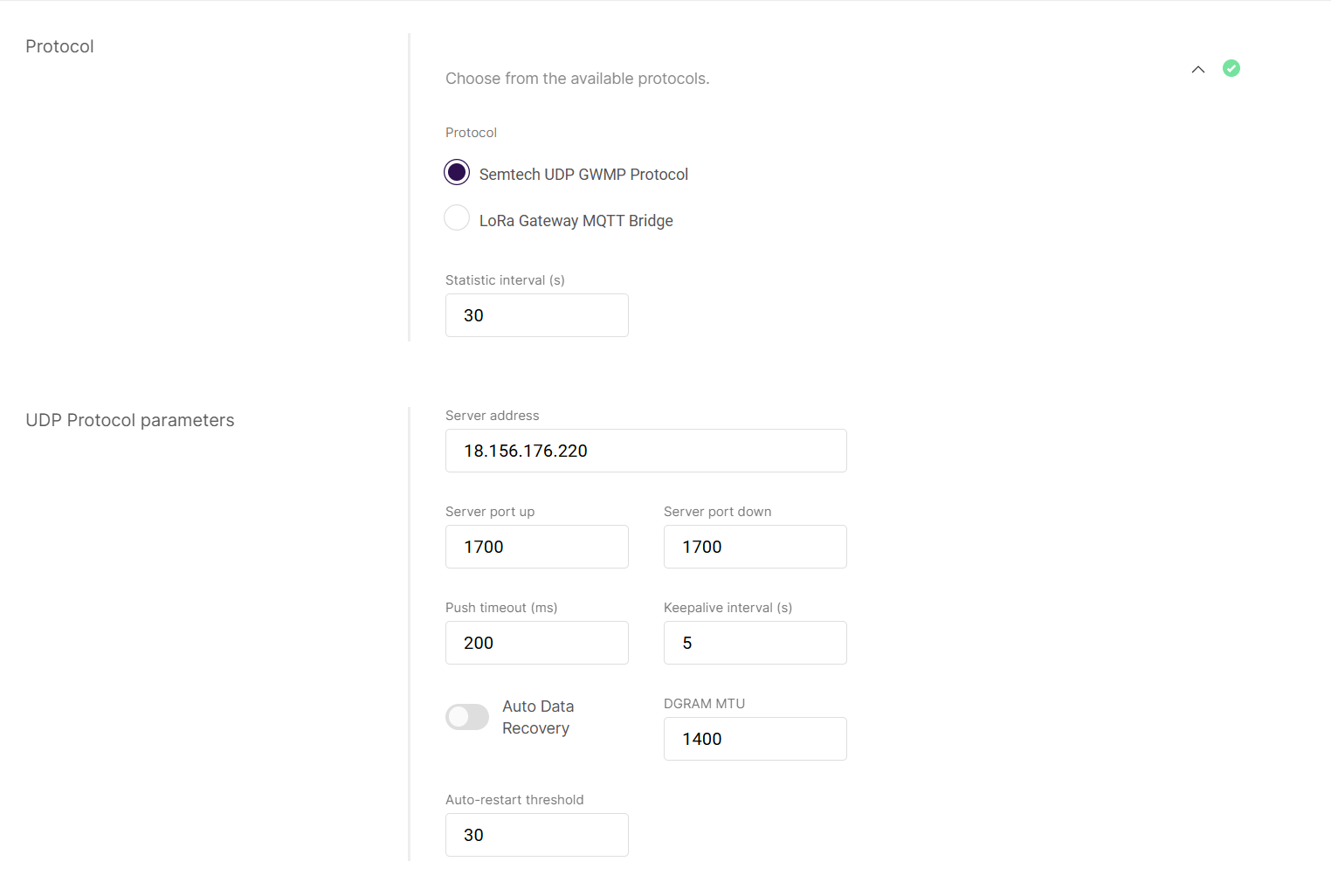1331x896 pixels.
Task: Select the Auto-restart threshold field
Action: click(536, 835)
